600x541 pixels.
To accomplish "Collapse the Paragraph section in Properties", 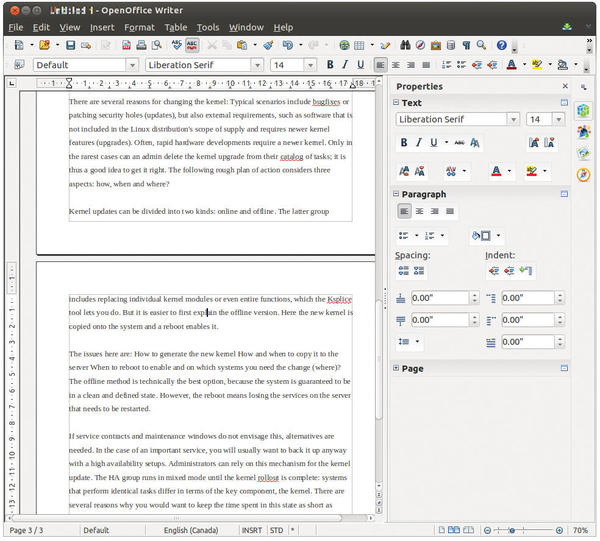I will tap(396, 194).
